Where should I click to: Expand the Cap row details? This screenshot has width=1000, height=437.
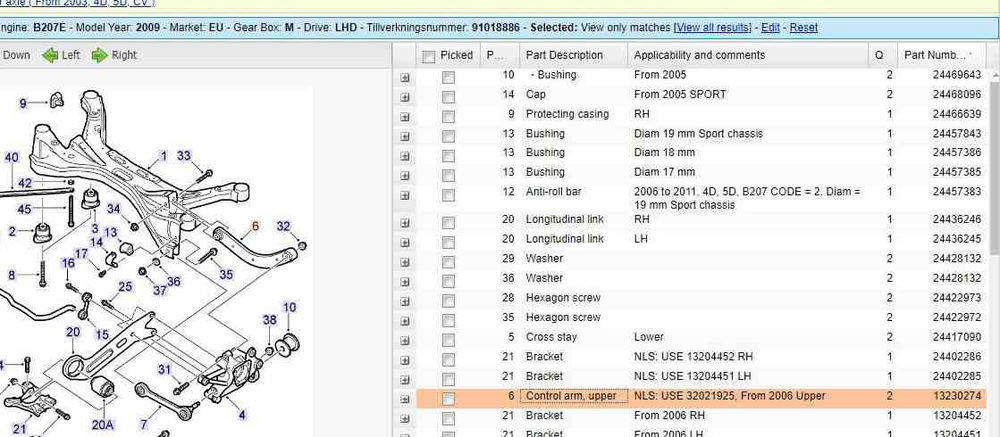[406, 95]
